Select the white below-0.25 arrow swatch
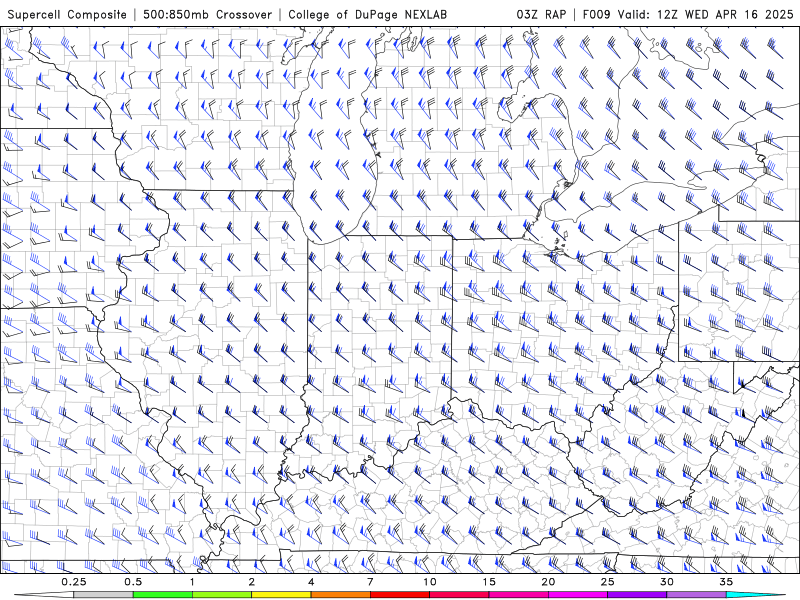 click(x=44, y=595)
